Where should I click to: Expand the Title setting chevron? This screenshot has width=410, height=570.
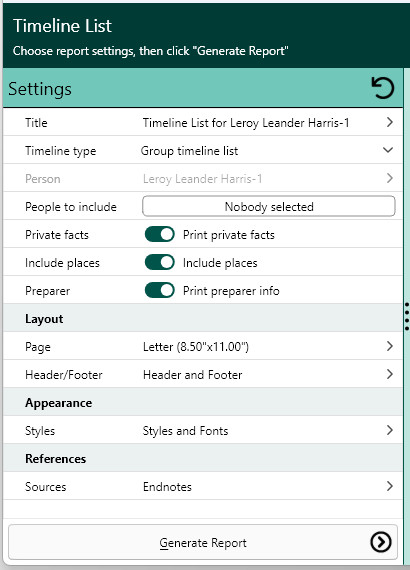(x=390, y=122)
